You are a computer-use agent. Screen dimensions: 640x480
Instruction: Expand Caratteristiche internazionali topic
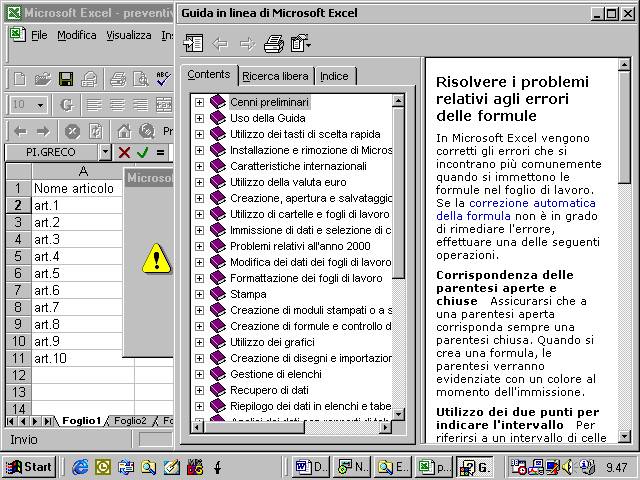pyautogui.click(x=199, y=166)
